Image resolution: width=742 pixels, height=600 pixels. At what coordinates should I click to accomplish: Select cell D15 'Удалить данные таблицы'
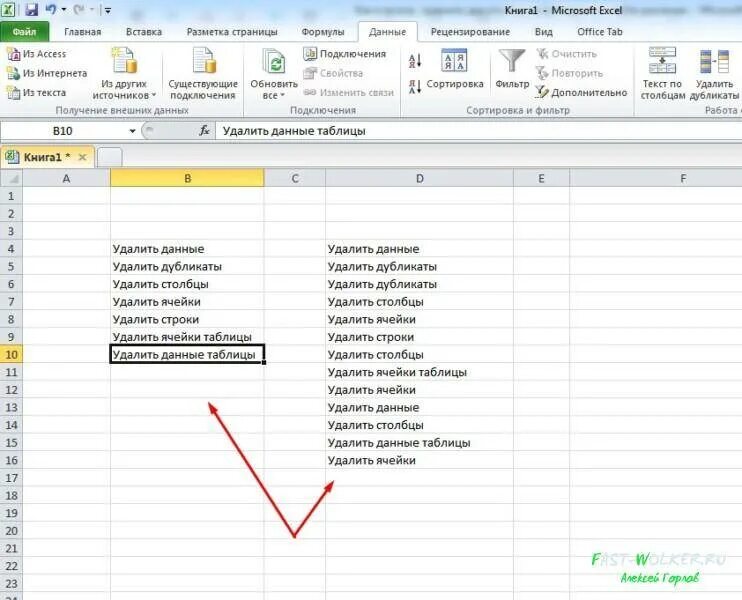point(420,442)
